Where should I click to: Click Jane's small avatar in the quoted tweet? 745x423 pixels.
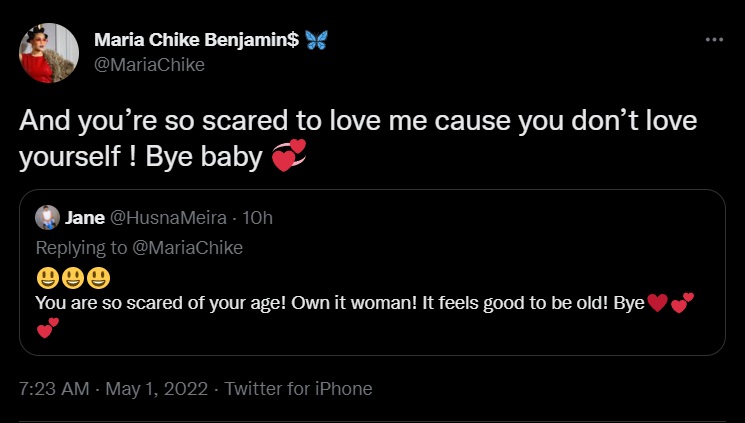(x=47, y=217)
